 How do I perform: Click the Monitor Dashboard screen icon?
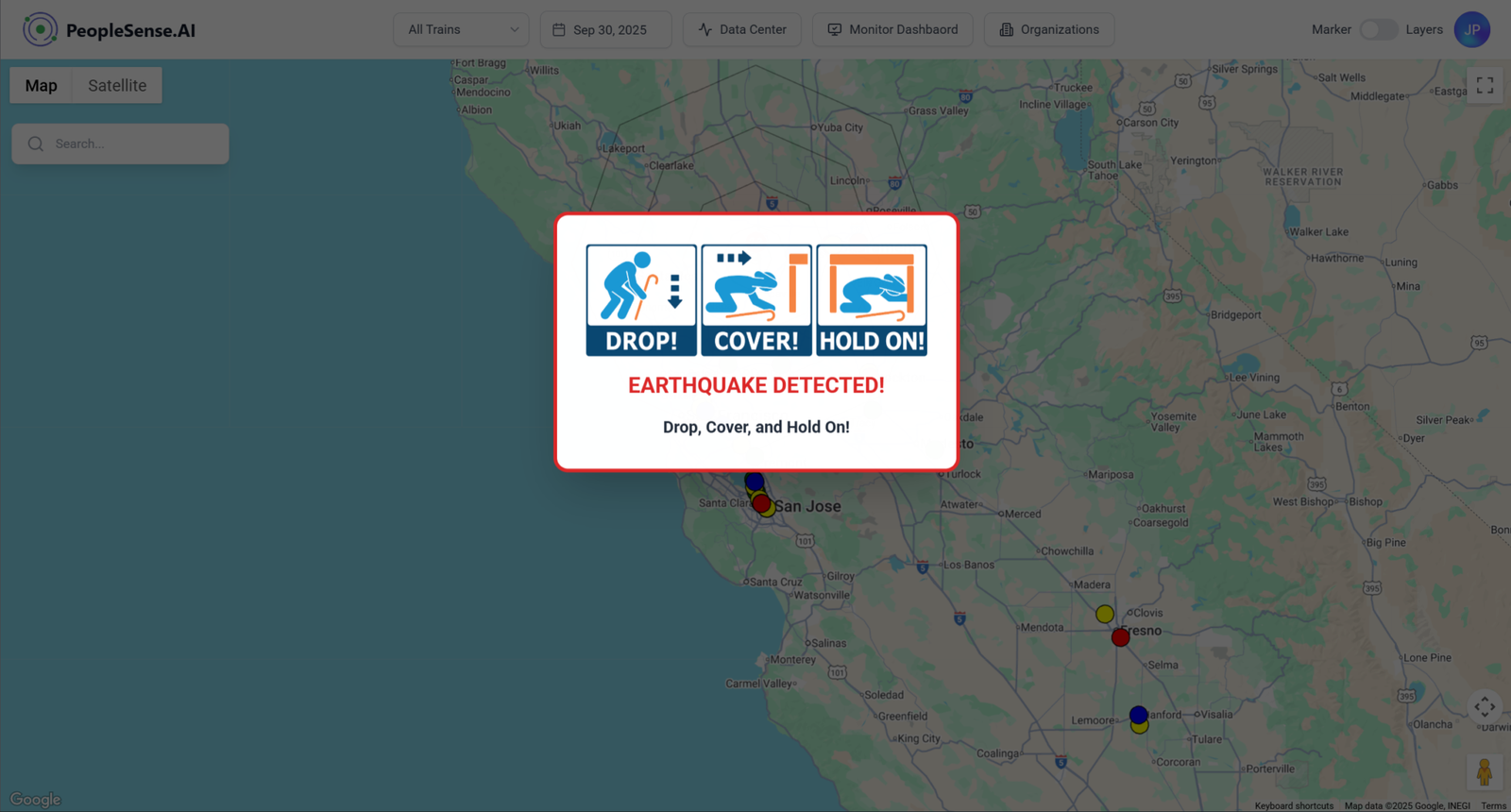pyautogui.click(x=835, y=29)
